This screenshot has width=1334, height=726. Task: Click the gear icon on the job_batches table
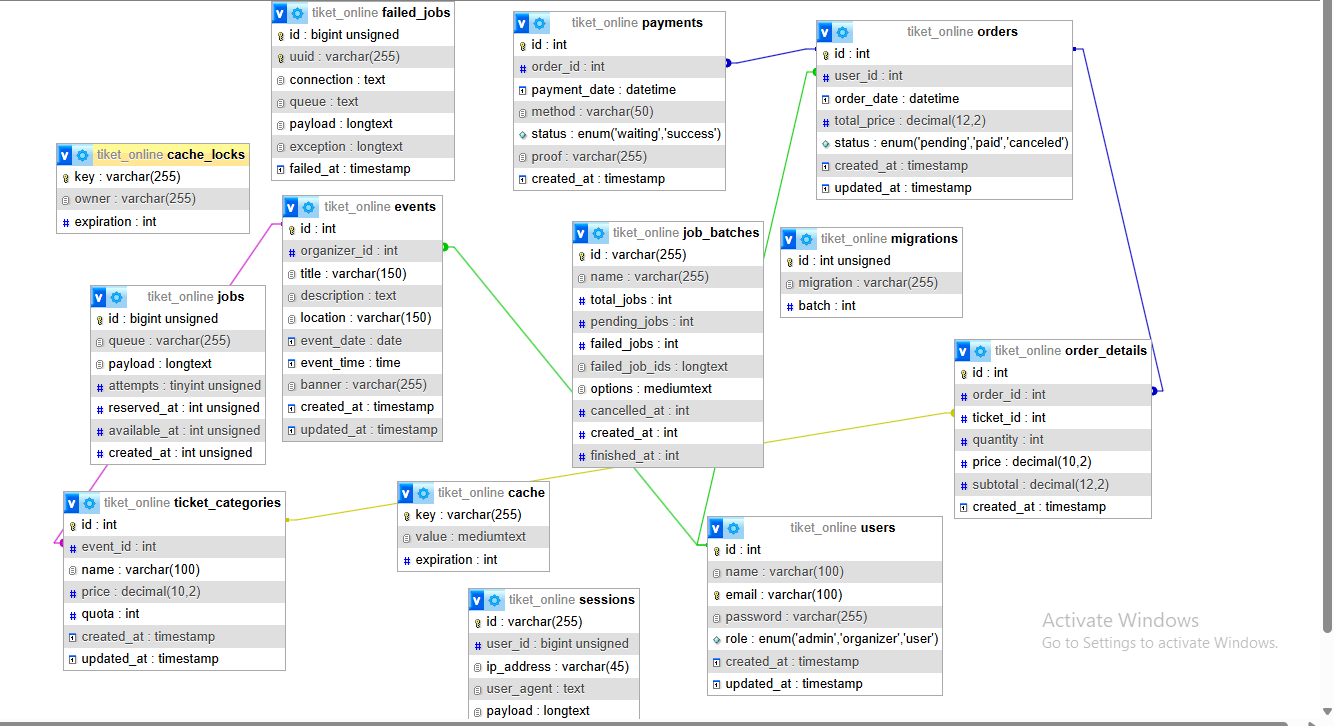click(x=598, y=233)
